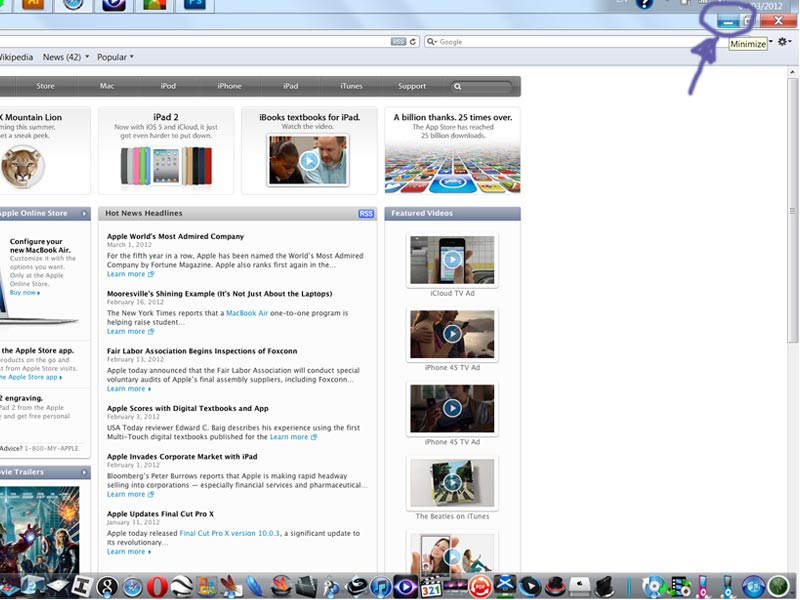Expand the Movie Trailers header arrow
The height and width of the screenshot is (600, 800).
[x=84, y=472]
